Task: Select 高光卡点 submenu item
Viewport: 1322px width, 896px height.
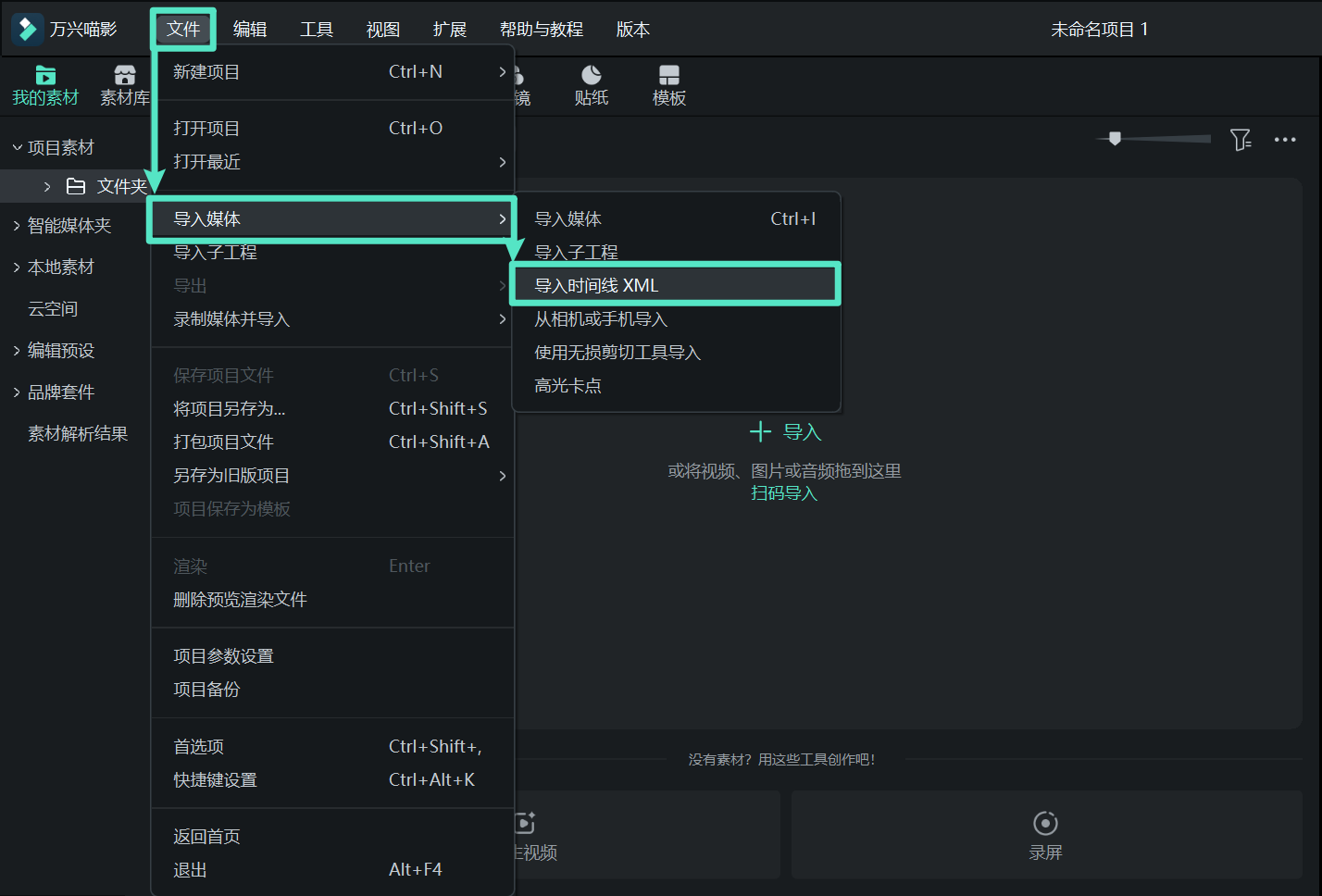Action: [677, 386]
